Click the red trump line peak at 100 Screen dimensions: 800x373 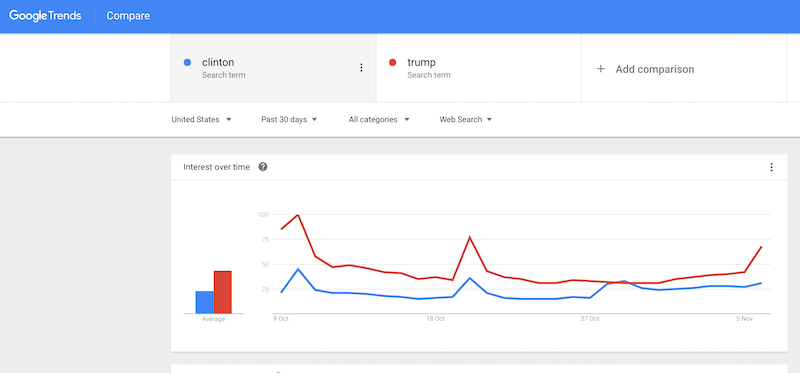point(297,215)
